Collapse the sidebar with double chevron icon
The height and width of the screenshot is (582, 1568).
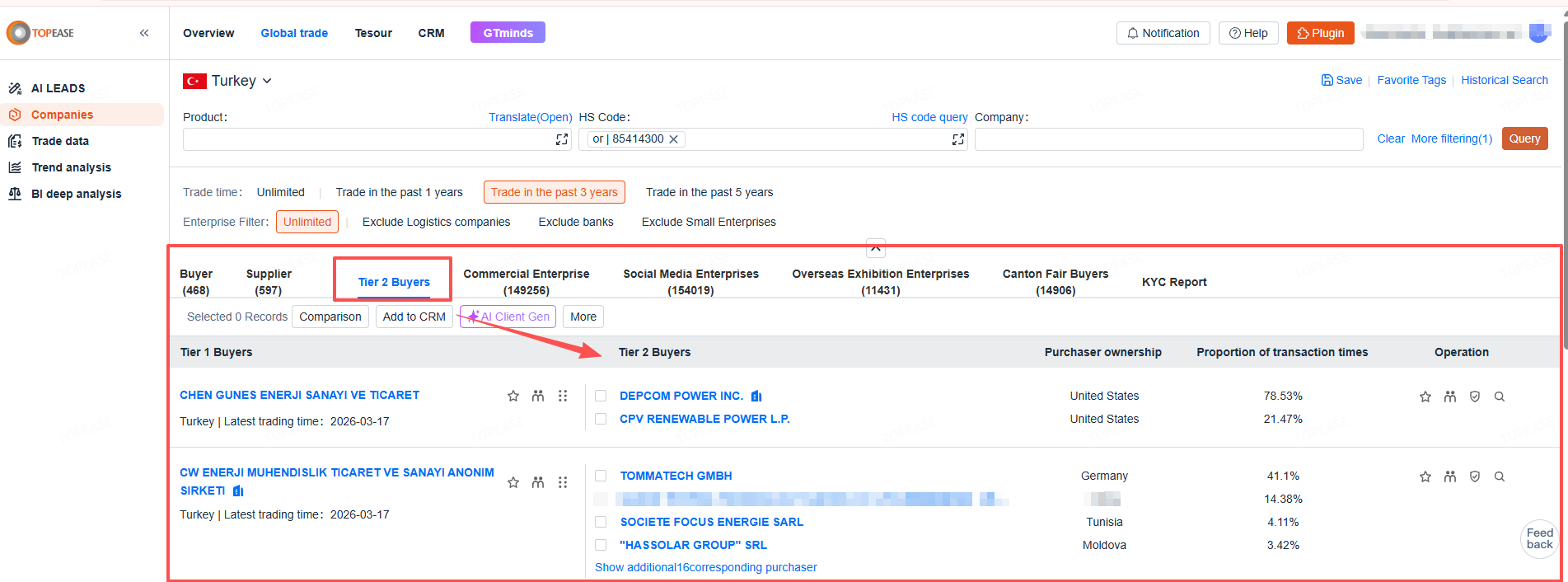[x=144, y=33]
